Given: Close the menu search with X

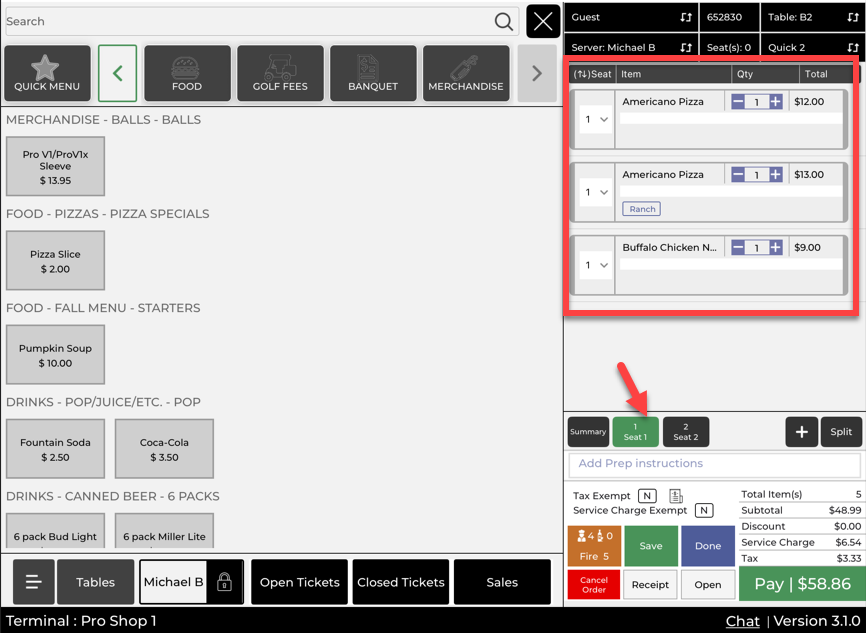Looking at the screenshot, I should pos(543,21).
